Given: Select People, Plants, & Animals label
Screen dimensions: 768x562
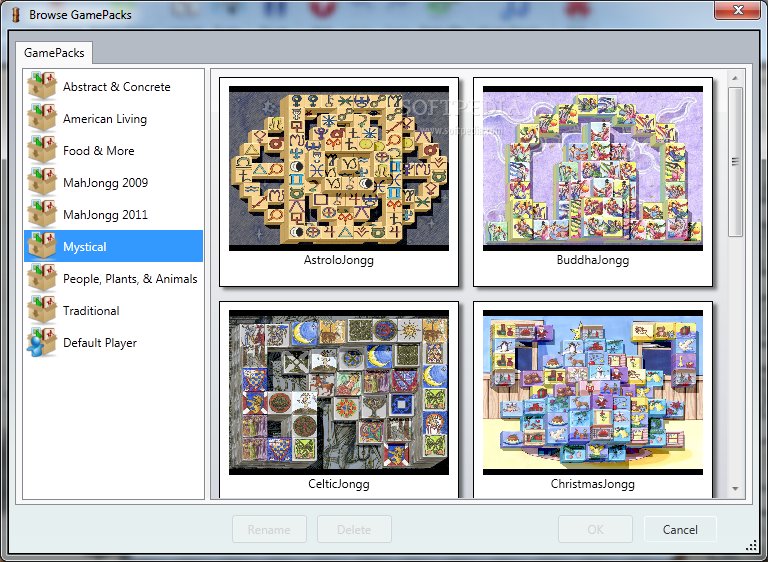Looking at the screenshot, I should coord(130,279).
